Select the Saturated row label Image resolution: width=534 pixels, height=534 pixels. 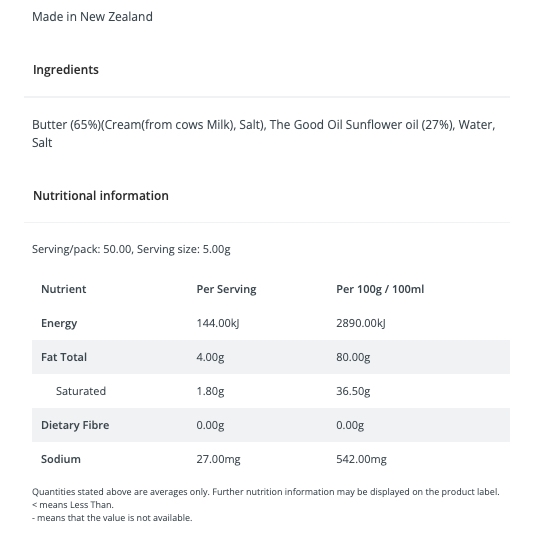(81, 391)
